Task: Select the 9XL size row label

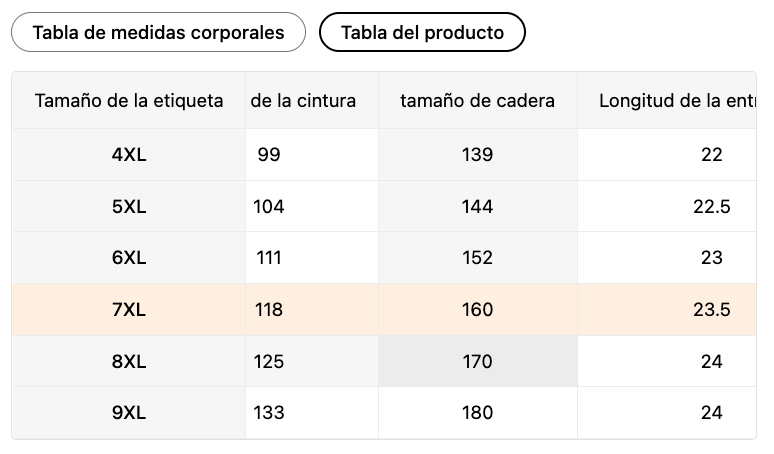Action: pyautogui.click(x=129, y=413)
